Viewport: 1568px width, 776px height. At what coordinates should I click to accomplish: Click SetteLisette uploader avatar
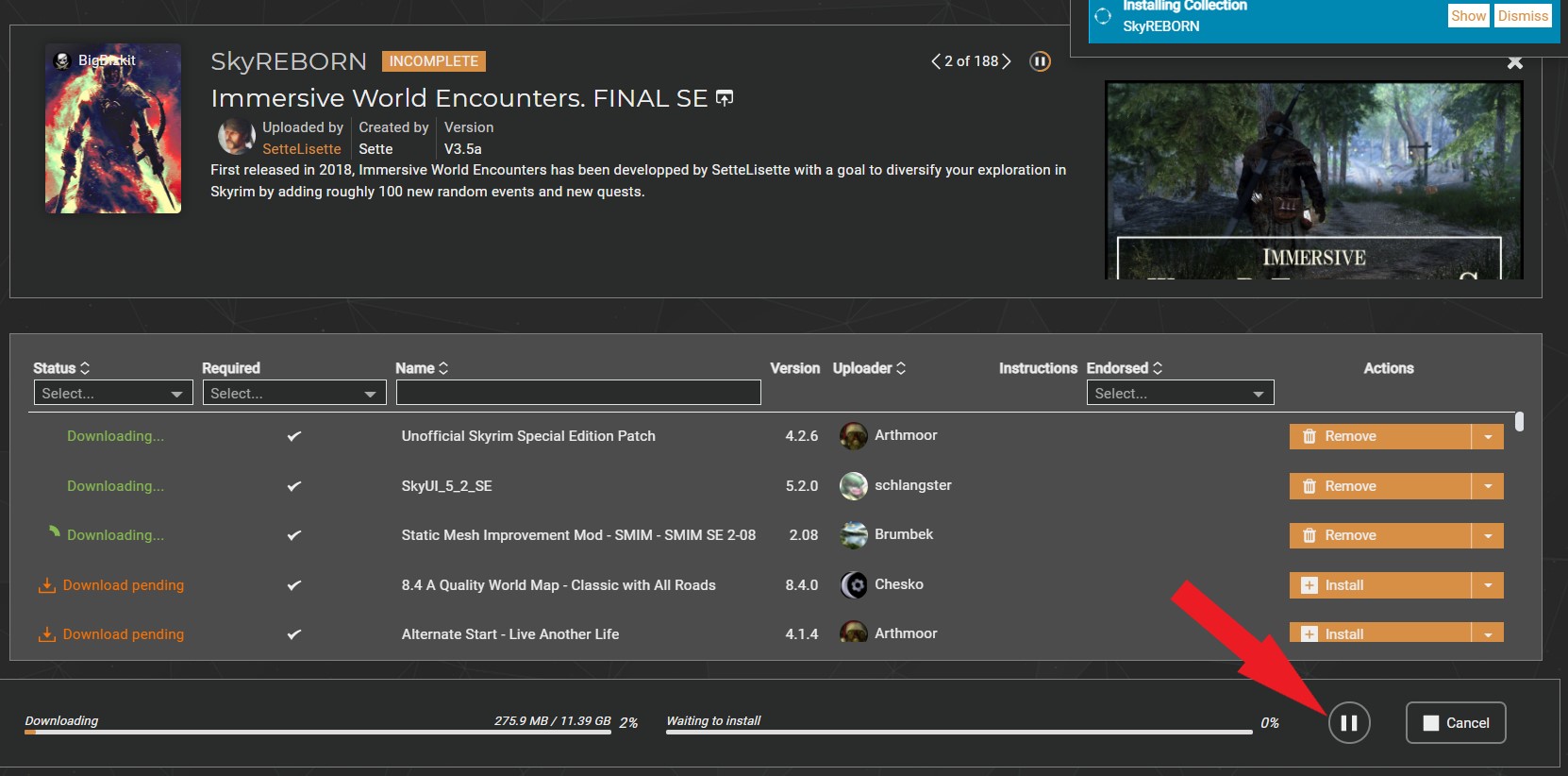pos(236,137)
